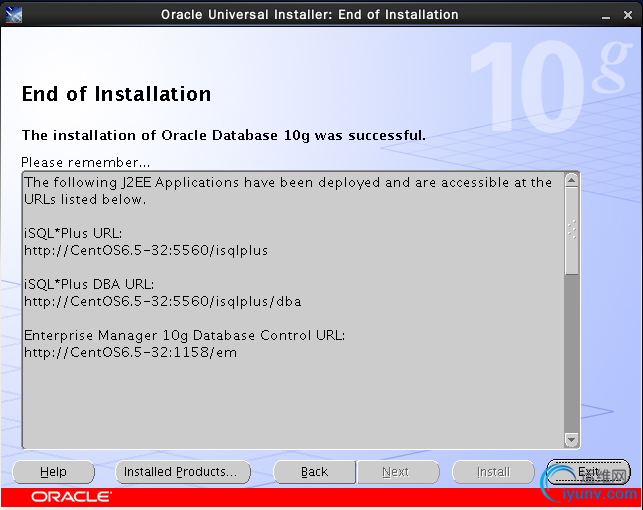
Task: Click the scrollbar track below the thumb
Action: pyautogui.click(x=572, y=353)
